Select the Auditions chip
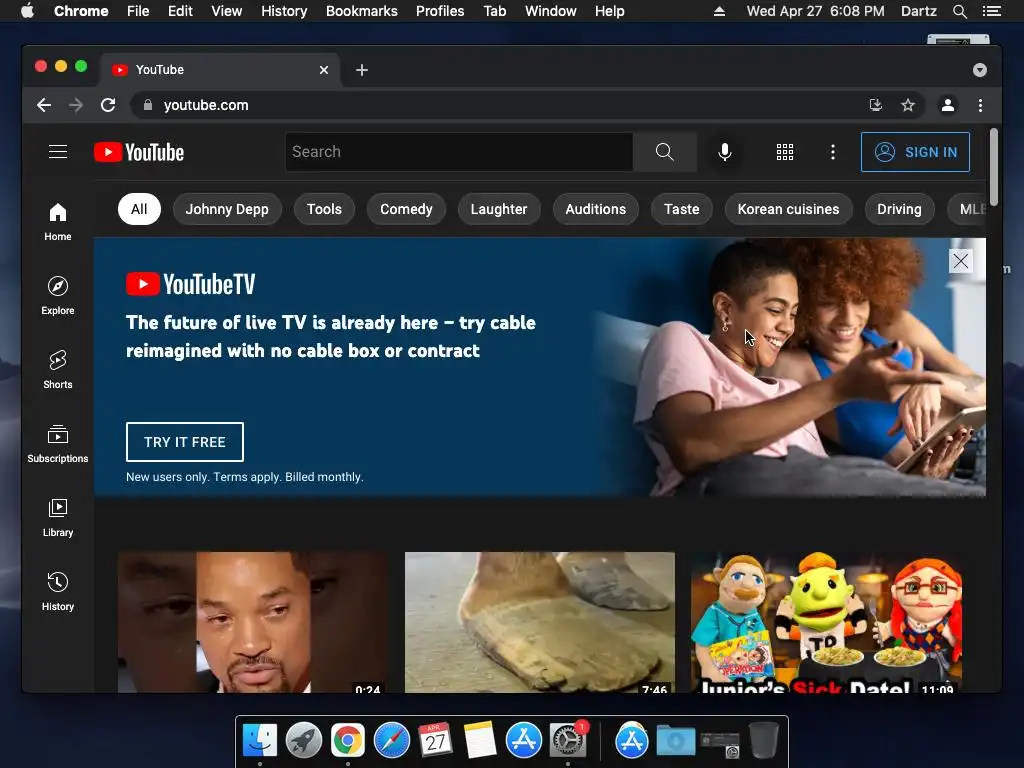The height and width of the screenshot is (768, 1024). [596, 209]
